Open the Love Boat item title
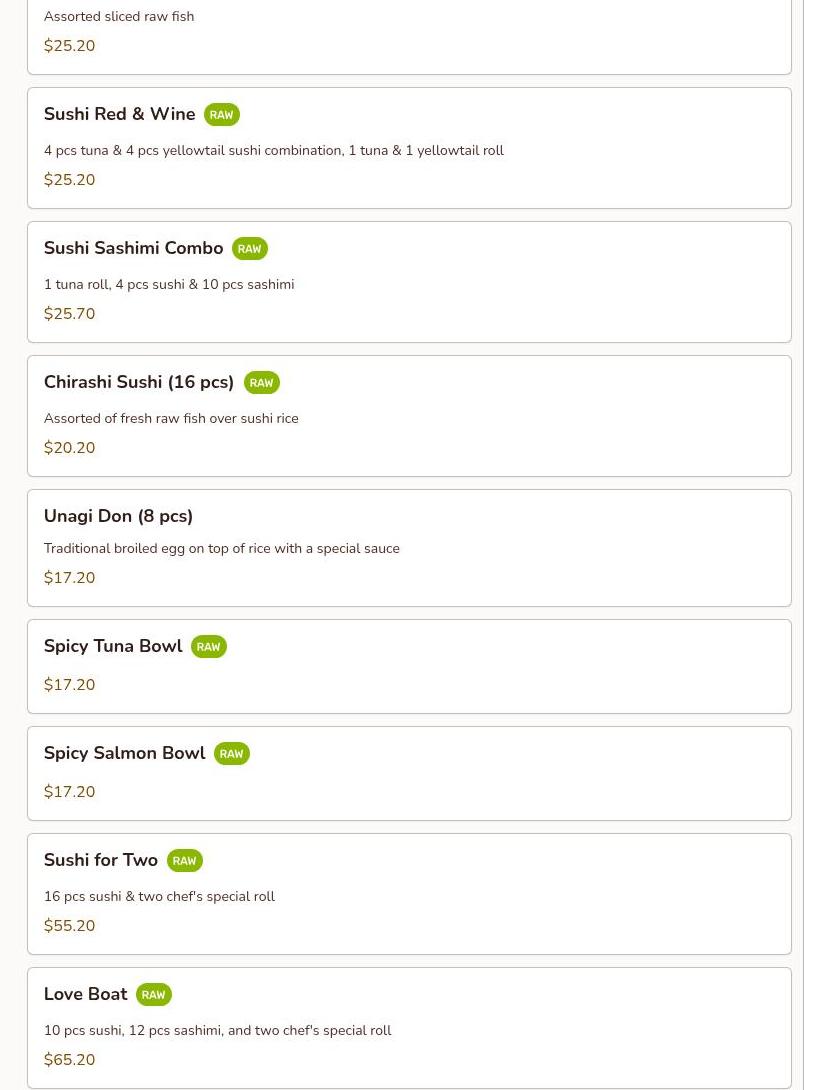The width and height of the screenshot is (824, 1090). click(x=85, y=994)
